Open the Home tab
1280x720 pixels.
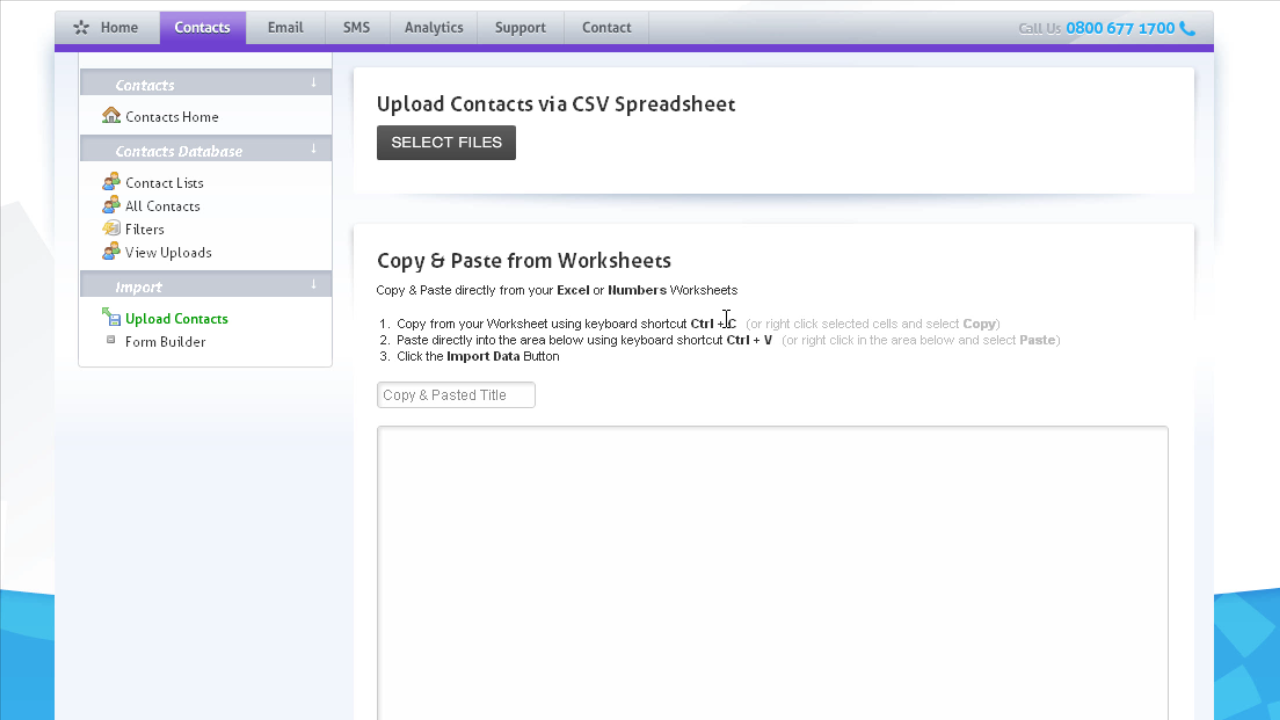tap(107, 28)
